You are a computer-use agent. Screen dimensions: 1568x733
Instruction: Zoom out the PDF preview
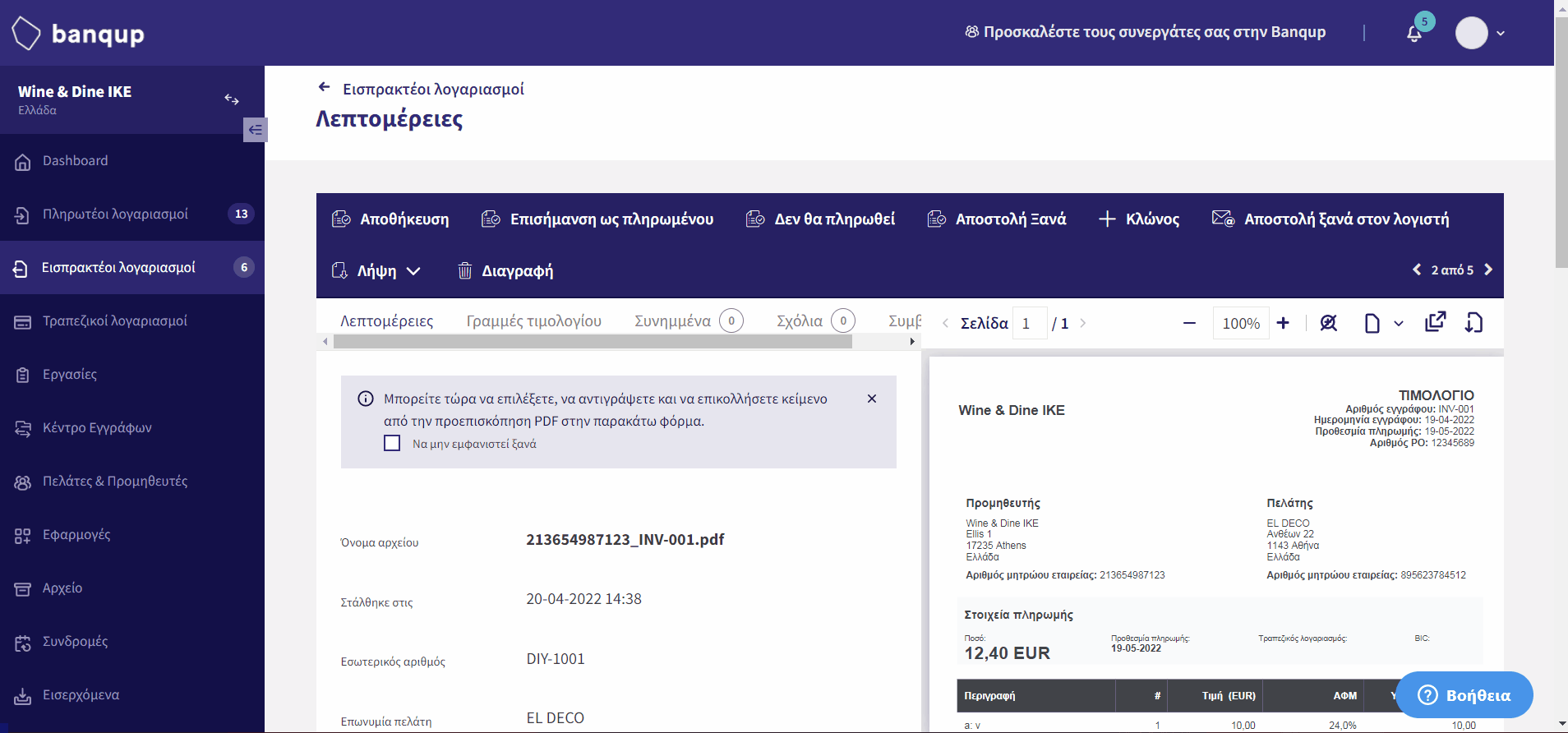pos(1189,324)
